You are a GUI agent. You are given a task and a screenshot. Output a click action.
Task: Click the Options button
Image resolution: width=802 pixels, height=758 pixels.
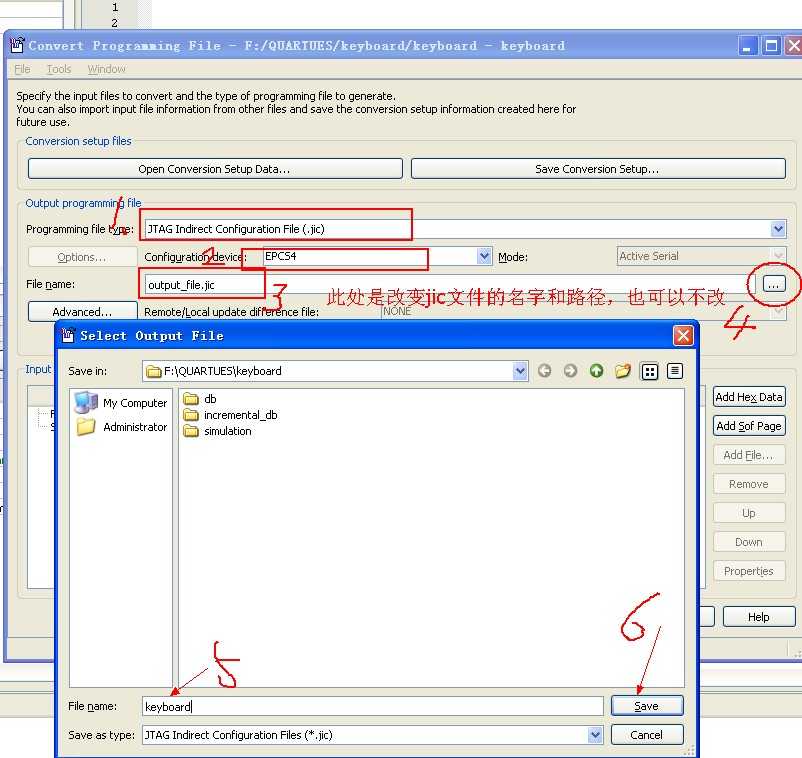(82, 257)
